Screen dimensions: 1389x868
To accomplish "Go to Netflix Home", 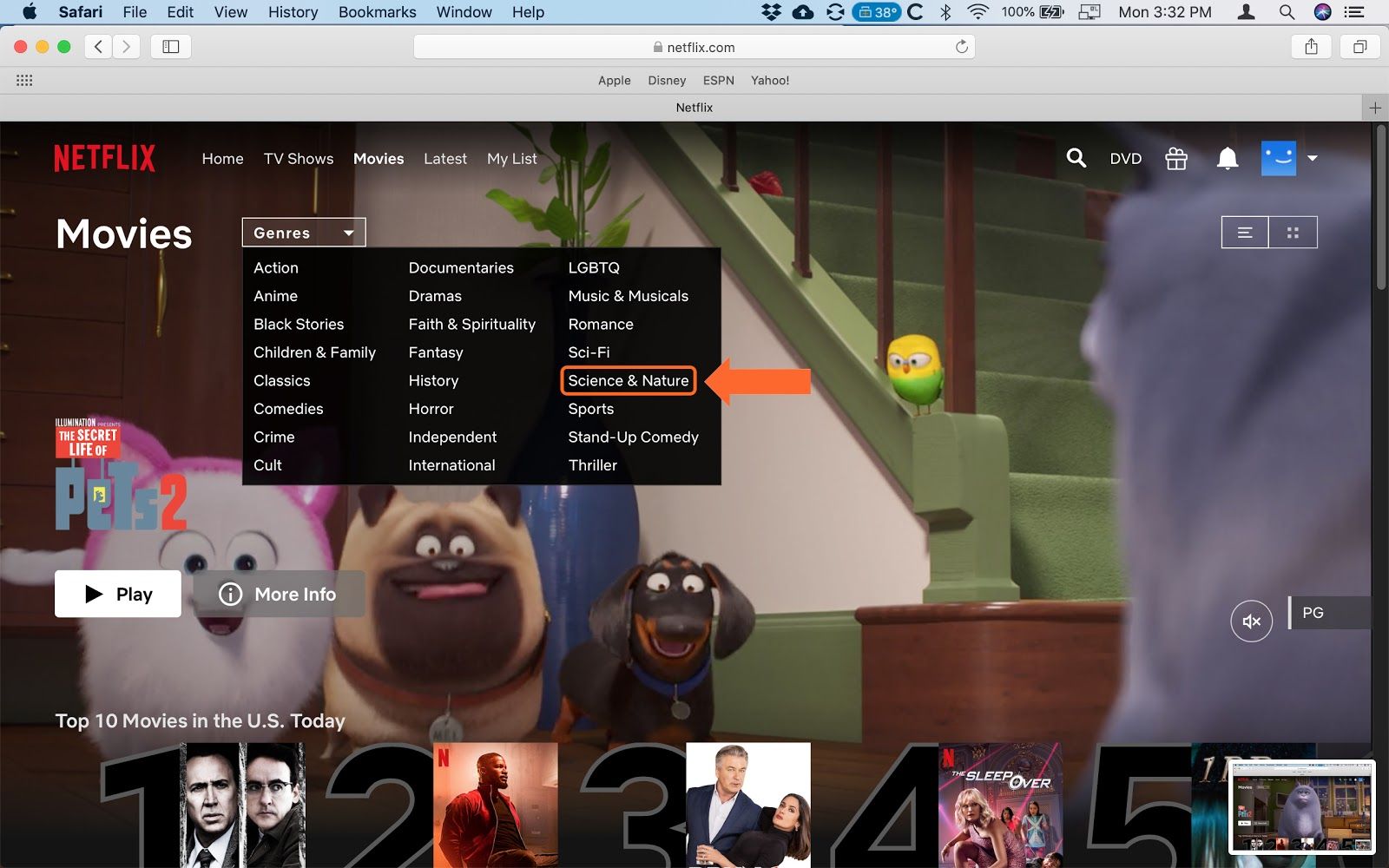I will [x=222, y=159].
